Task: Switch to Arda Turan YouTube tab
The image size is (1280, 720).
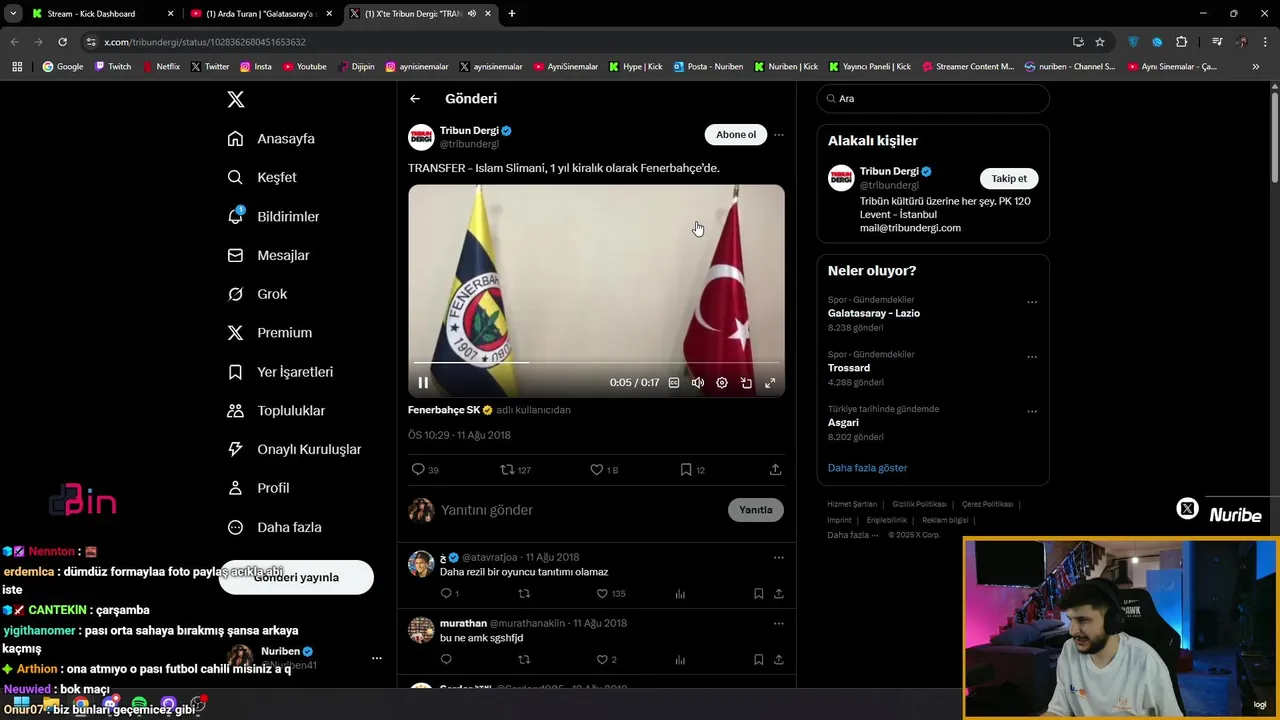Action: (260, 14)
